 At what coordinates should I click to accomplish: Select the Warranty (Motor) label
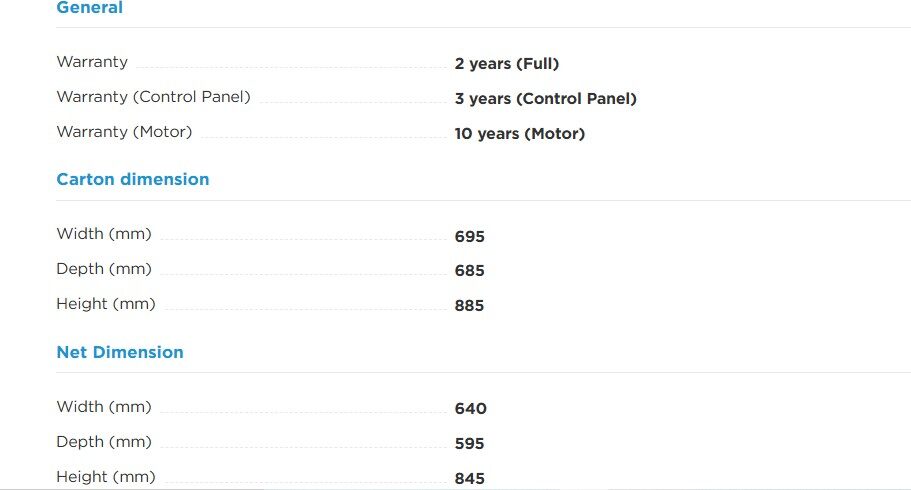(124, 132)
